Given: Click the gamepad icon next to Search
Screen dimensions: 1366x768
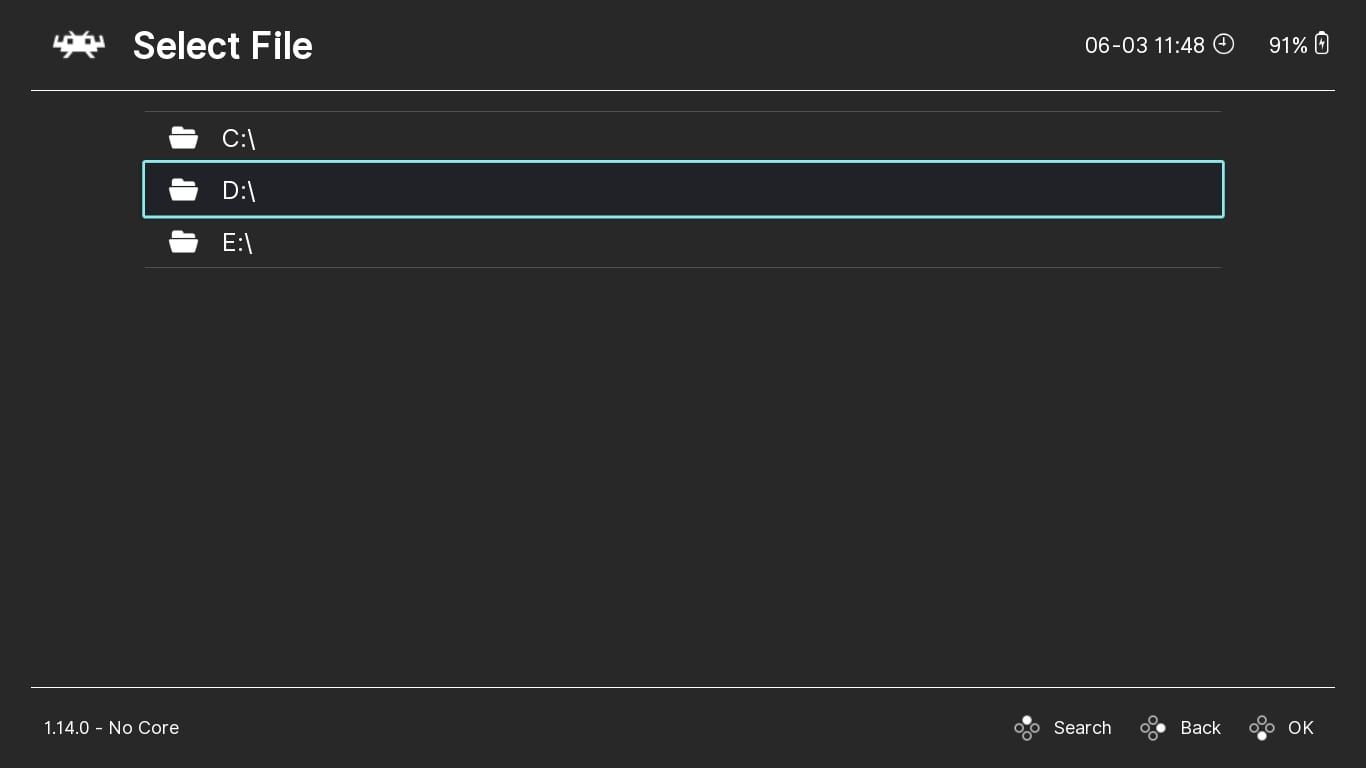Looking at the screenshot, I should 1027,728.
